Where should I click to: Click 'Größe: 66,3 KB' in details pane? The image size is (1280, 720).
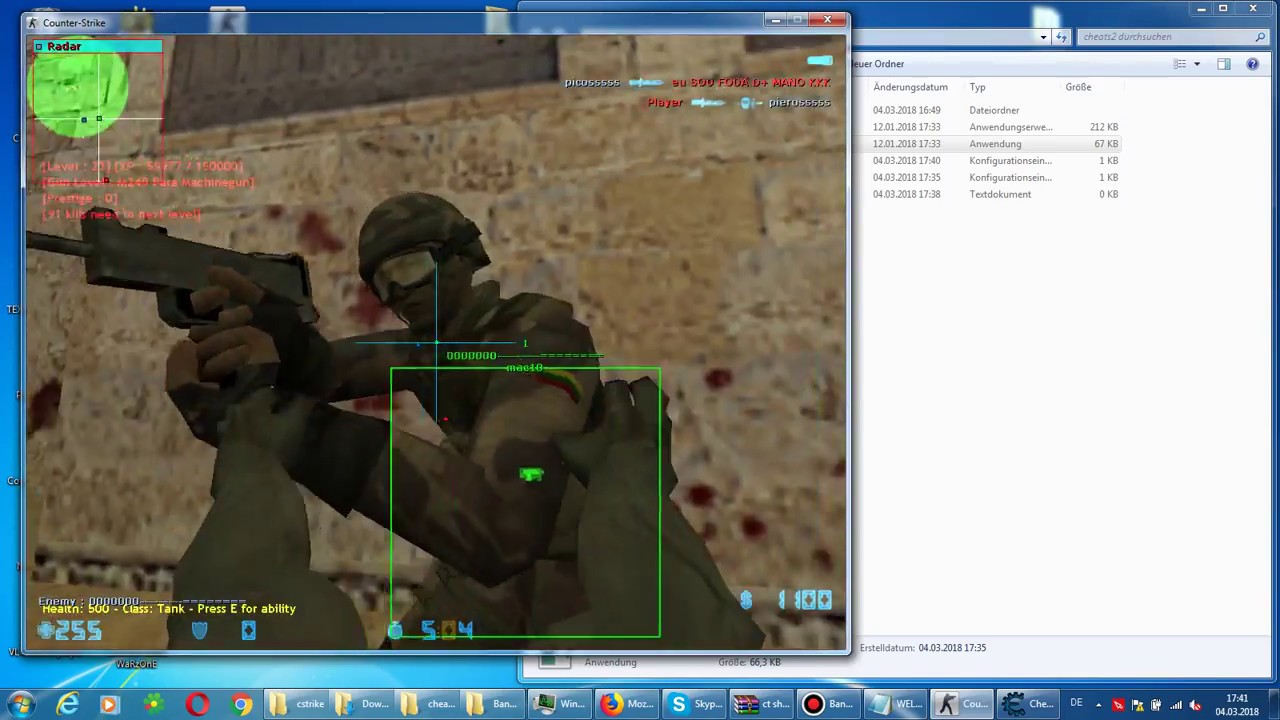[x=749, y=662]
